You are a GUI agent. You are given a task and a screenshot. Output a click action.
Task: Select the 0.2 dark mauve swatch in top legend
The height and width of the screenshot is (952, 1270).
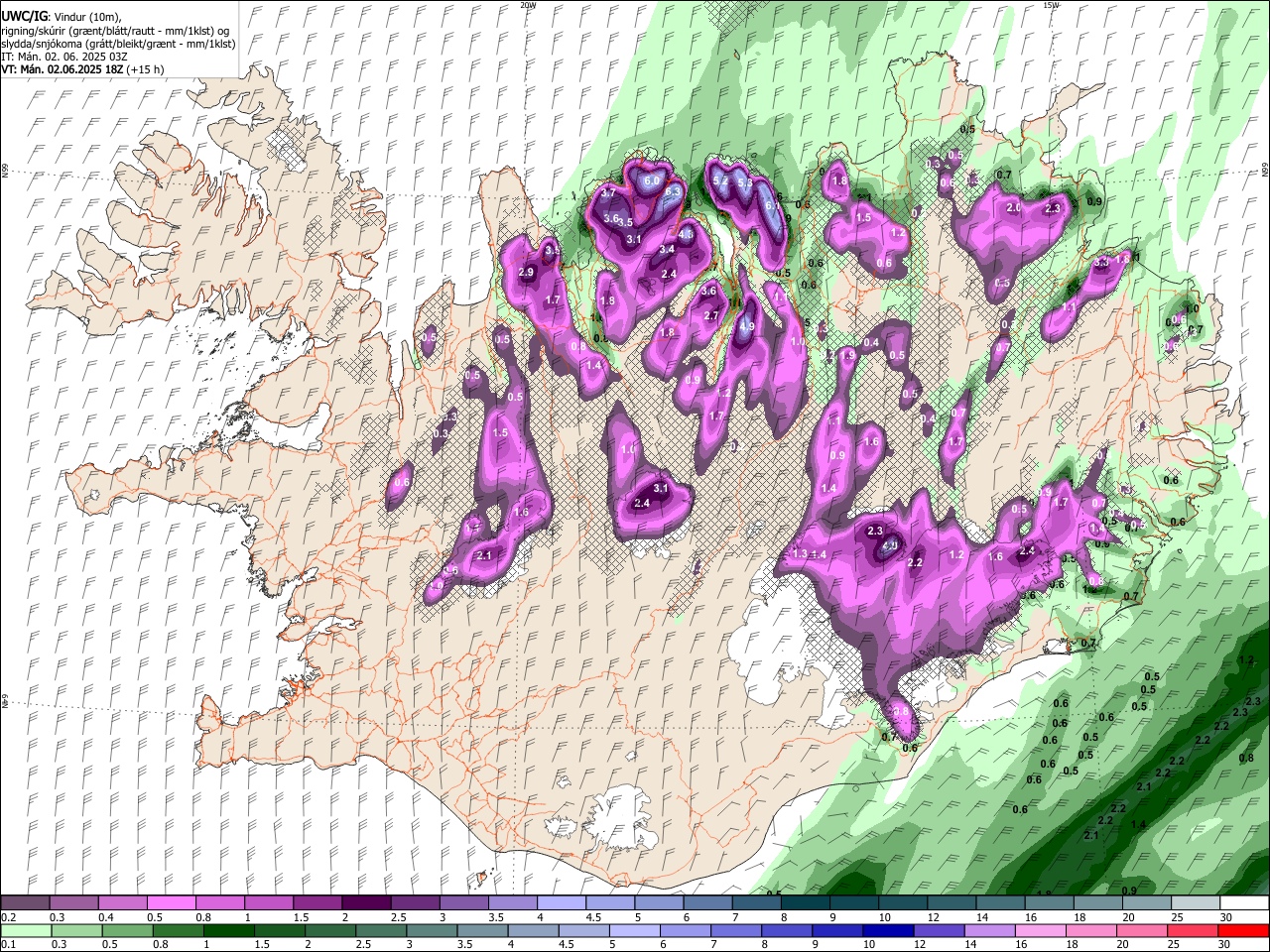[x=25, y=902]
